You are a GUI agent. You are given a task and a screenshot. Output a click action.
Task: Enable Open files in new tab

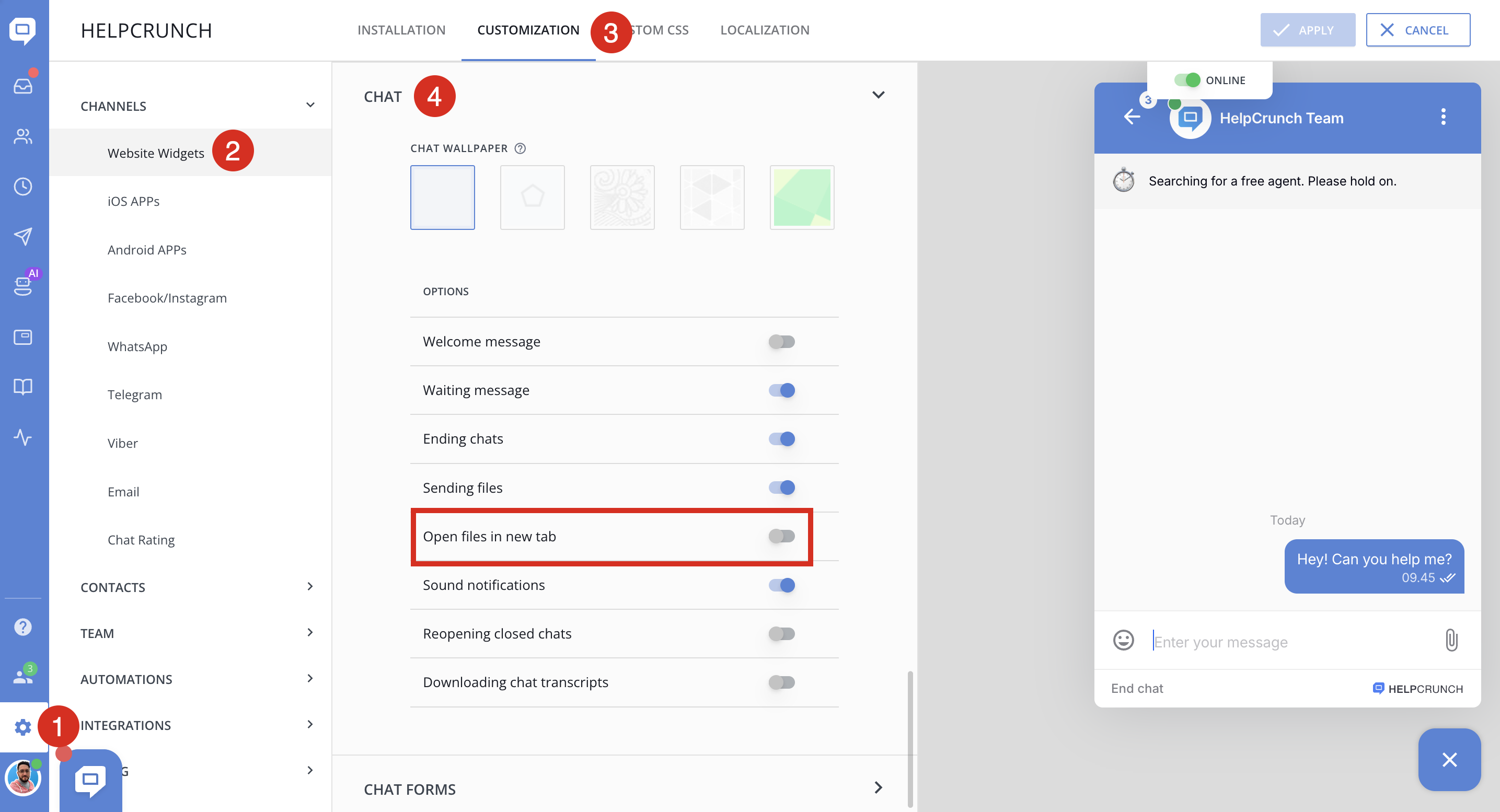click(x=781, y=536)
